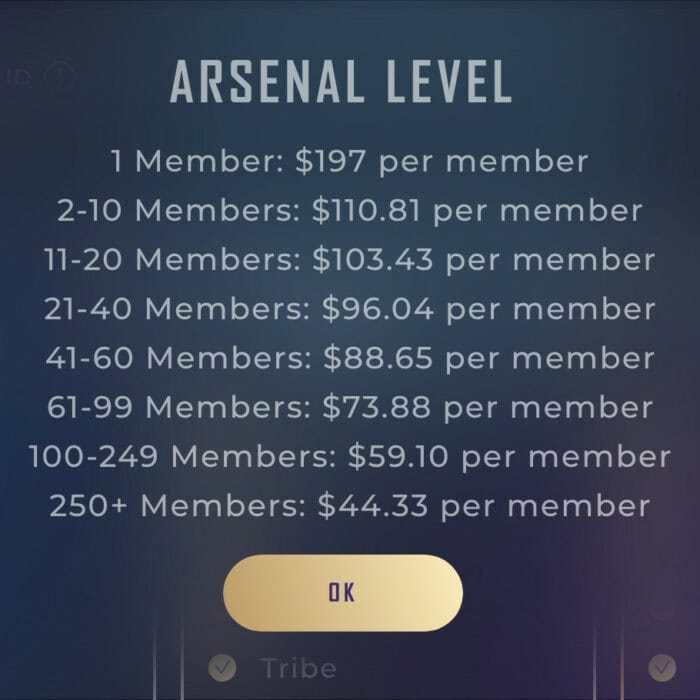Click the faded info icon at top left
This screenshot has height=700, width=700.
tap(59, 74)
